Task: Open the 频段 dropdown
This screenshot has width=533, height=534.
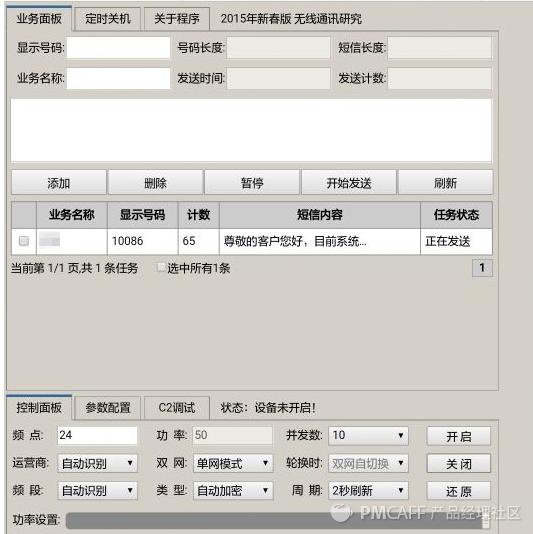Action: 97,491
